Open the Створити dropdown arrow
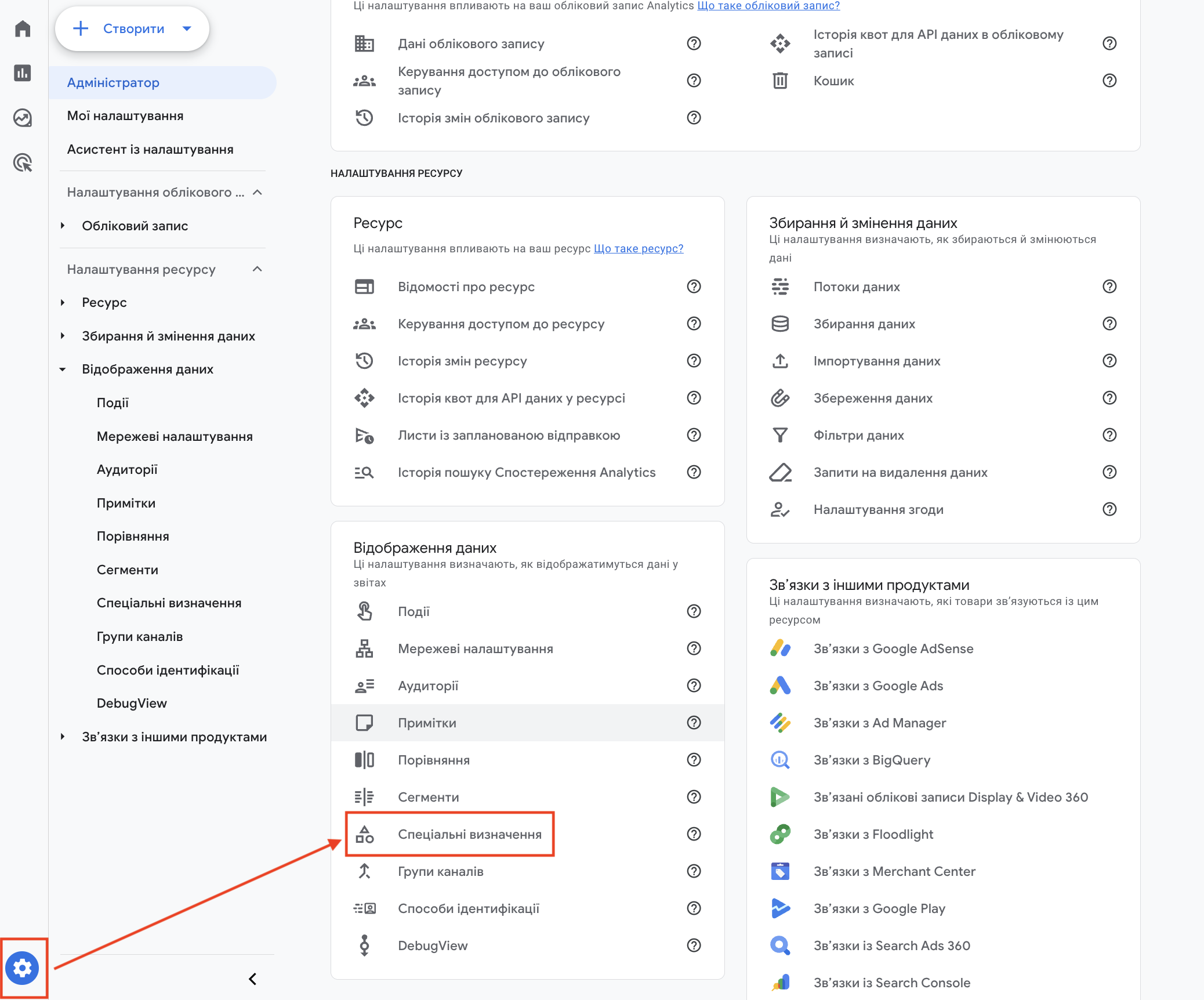1204x1000 pixels. (x=187, y=28)
